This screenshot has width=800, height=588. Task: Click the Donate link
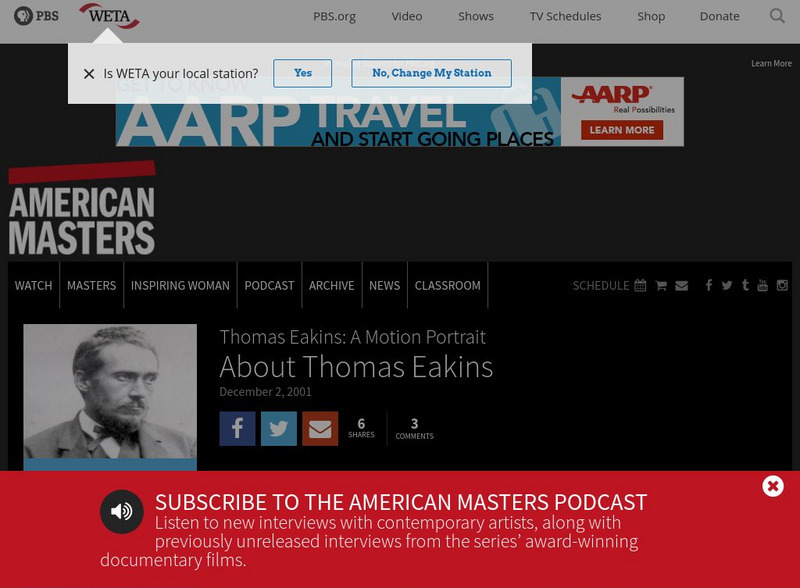(x=719, y=16)
